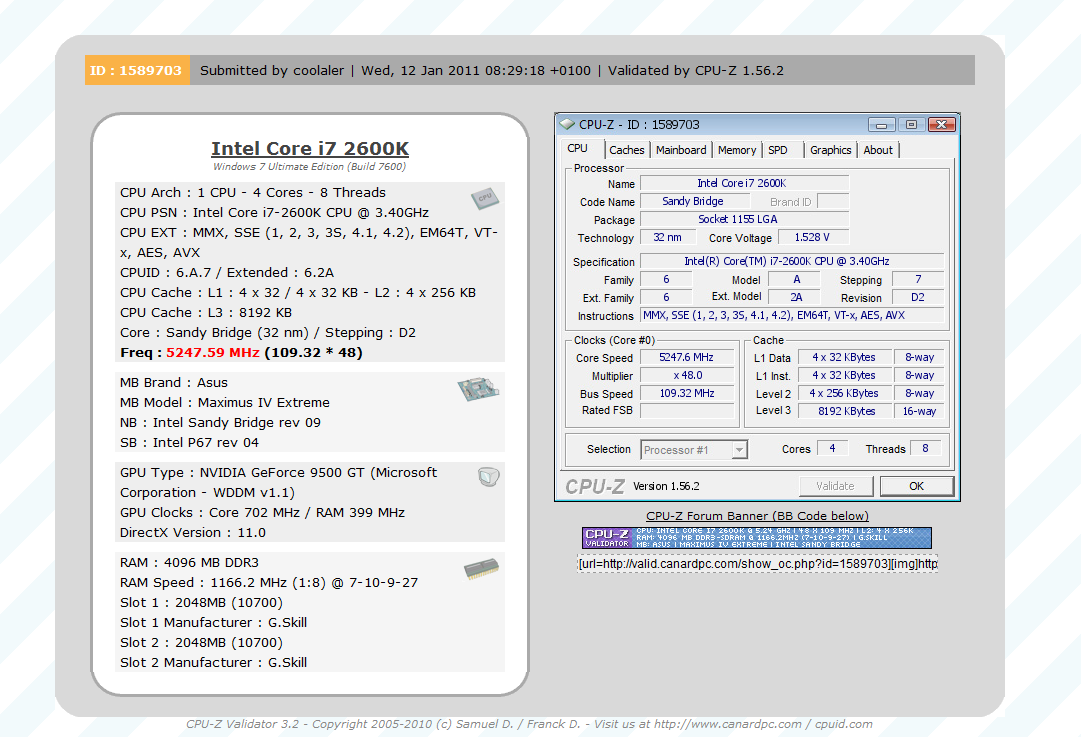Switch to the Caches tab
1081x737 pixels.
[627, 150]
